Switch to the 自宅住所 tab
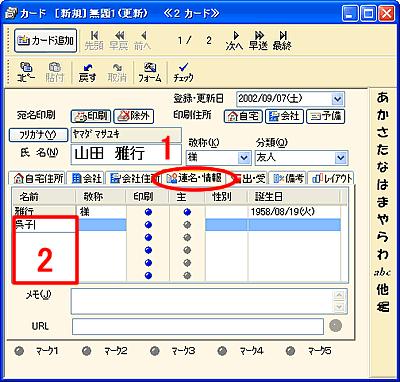Image resolution: width=400 pixels, height=382 pixels. pyautogui.click(x=38, y=179)
